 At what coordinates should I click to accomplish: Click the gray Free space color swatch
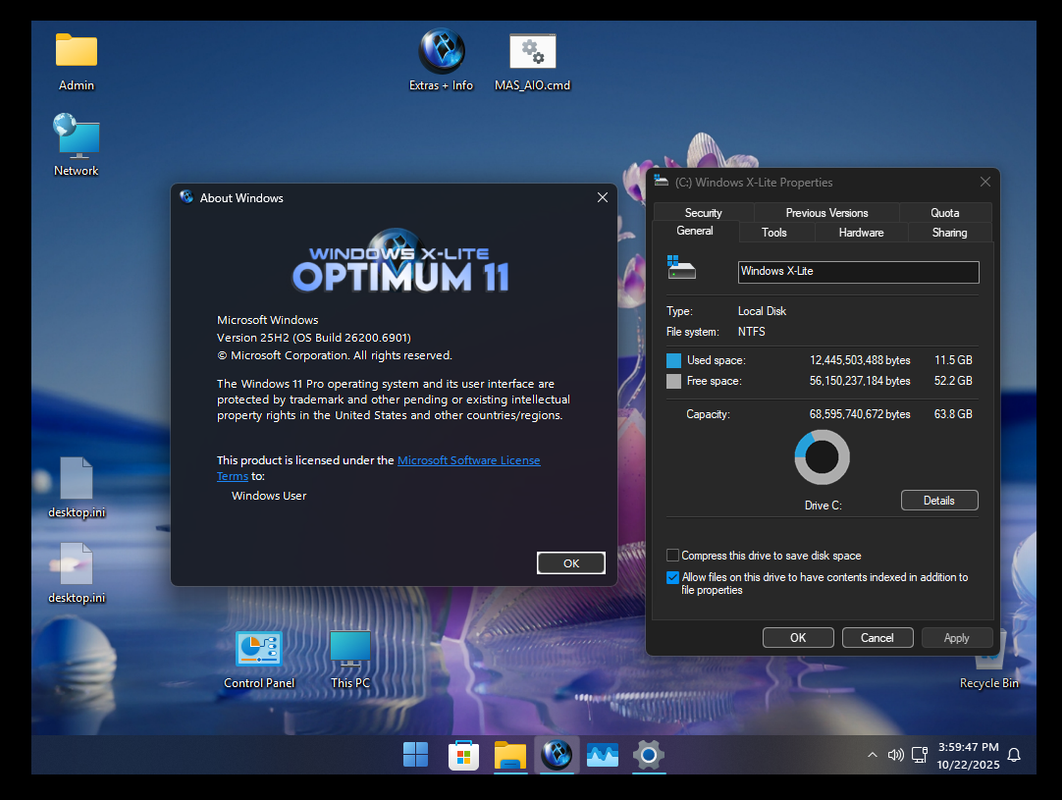(x=673, y=381)
